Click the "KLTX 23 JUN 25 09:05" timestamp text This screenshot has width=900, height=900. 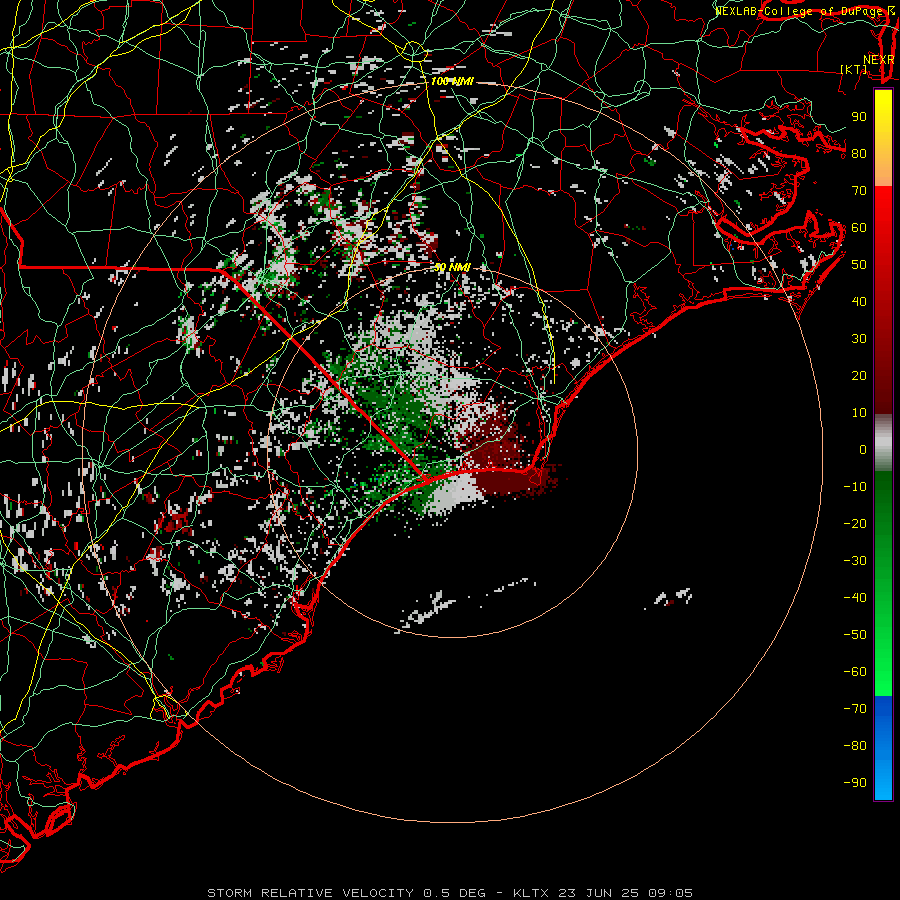603,893
